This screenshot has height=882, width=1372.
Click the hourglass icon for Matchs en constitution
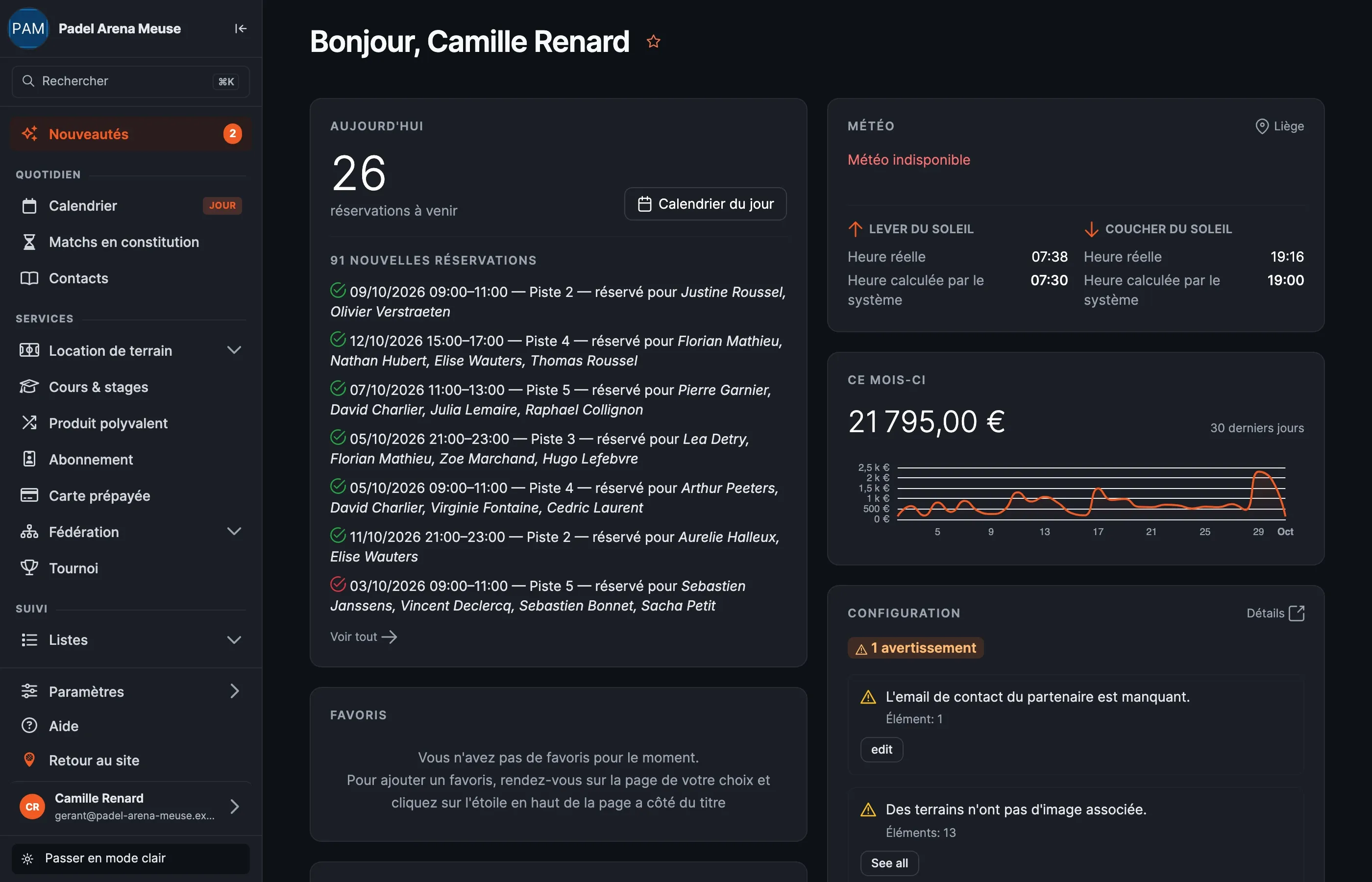(x=29, y=242)
